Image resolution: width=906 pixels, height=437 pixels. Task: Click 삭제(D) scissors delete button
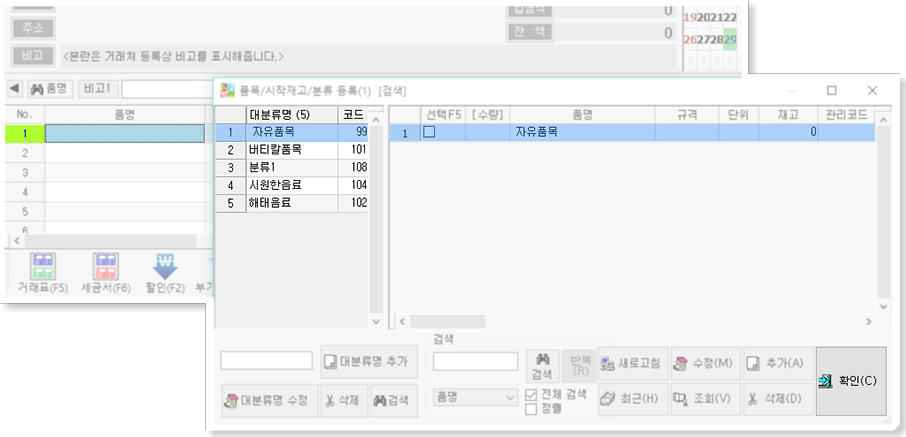click(778, 399)
